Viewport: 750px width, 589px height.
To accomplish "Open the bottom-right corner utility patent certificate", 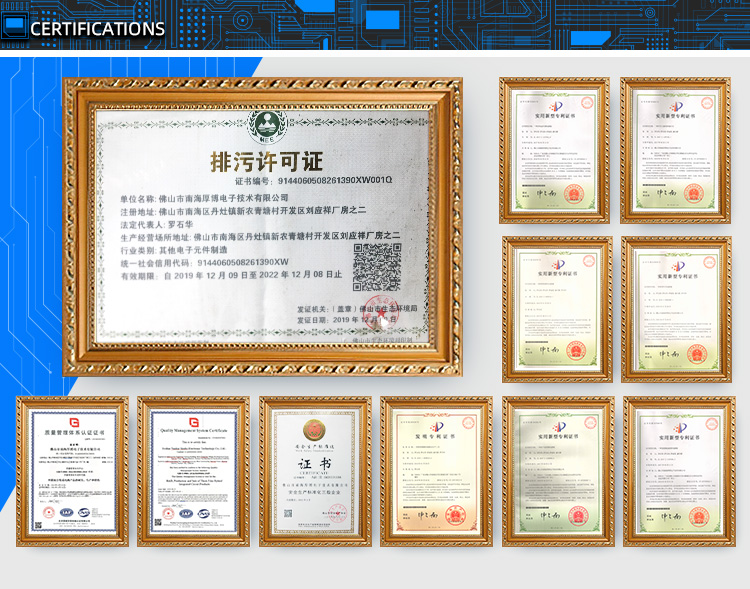I will 678,470.
